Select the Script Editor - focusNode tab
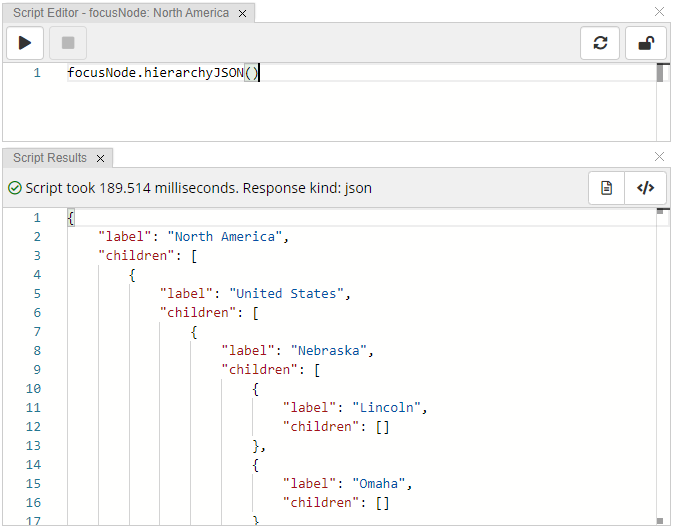This screenshot has height=528, width=674. tap(120, 13)
